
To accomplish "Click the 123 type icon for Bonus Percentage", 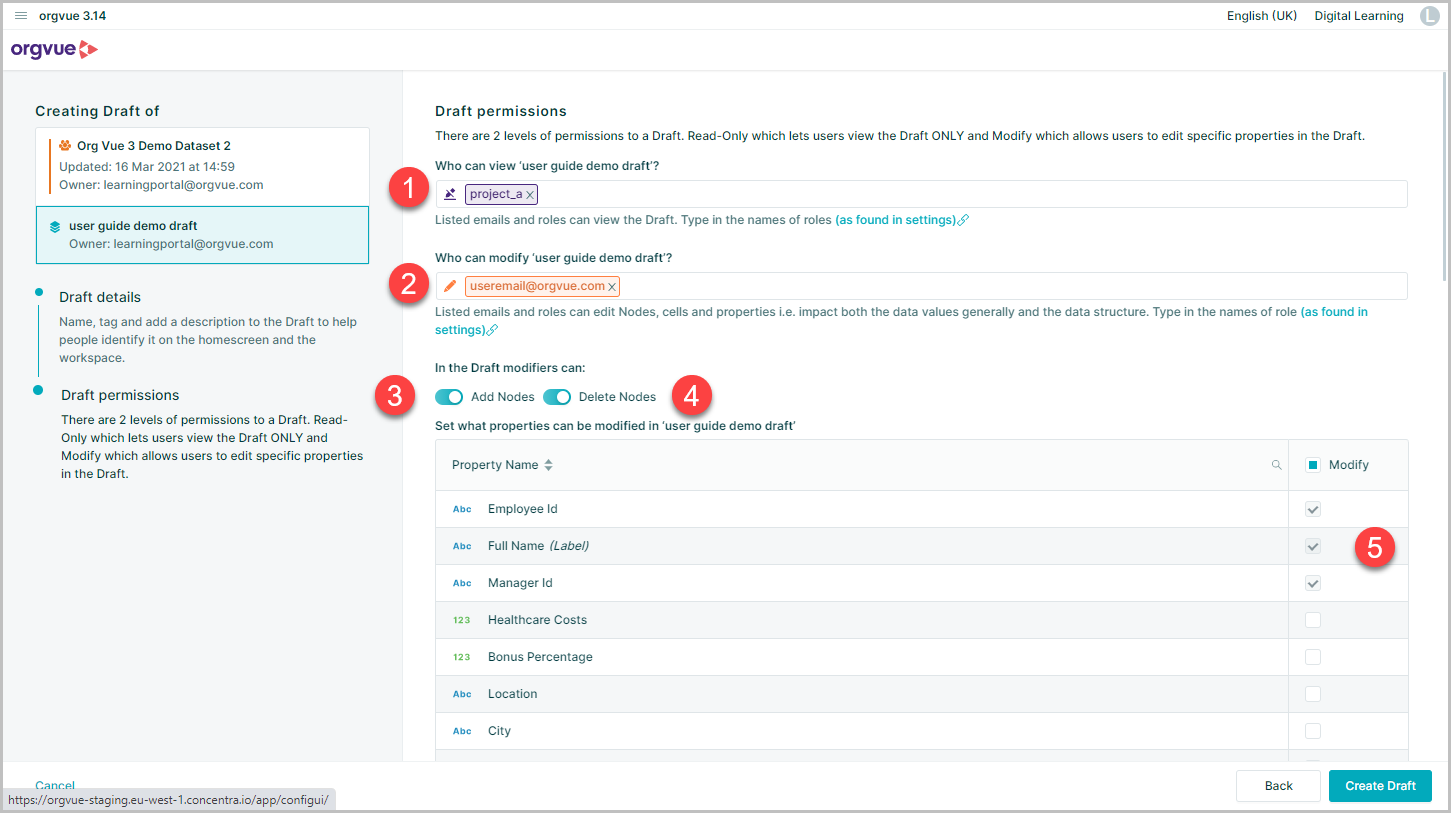I will (461, 657).
